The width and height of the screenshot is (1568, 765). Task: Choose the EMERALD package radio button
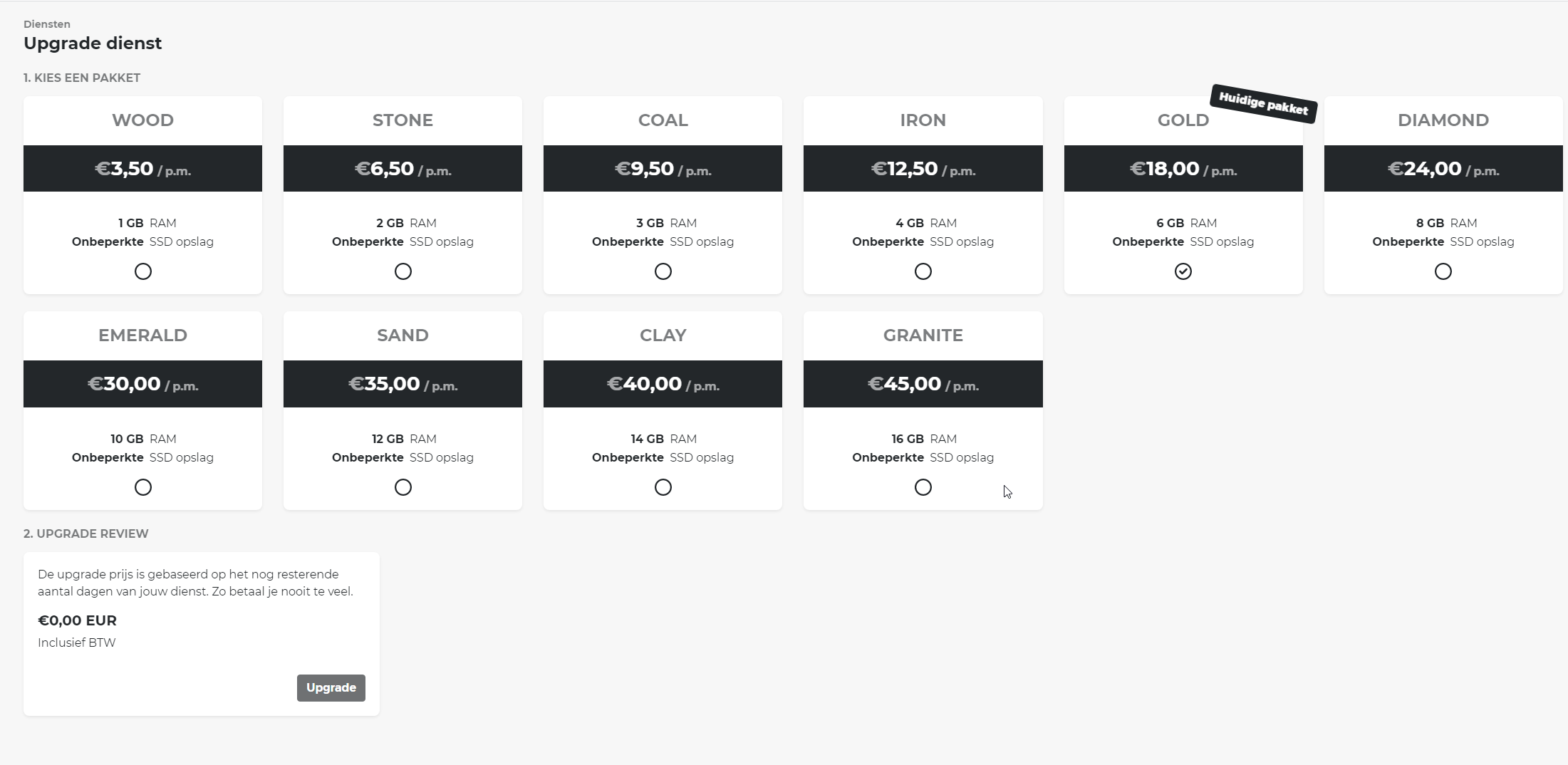pyautogui.click(x=142, y=487)
